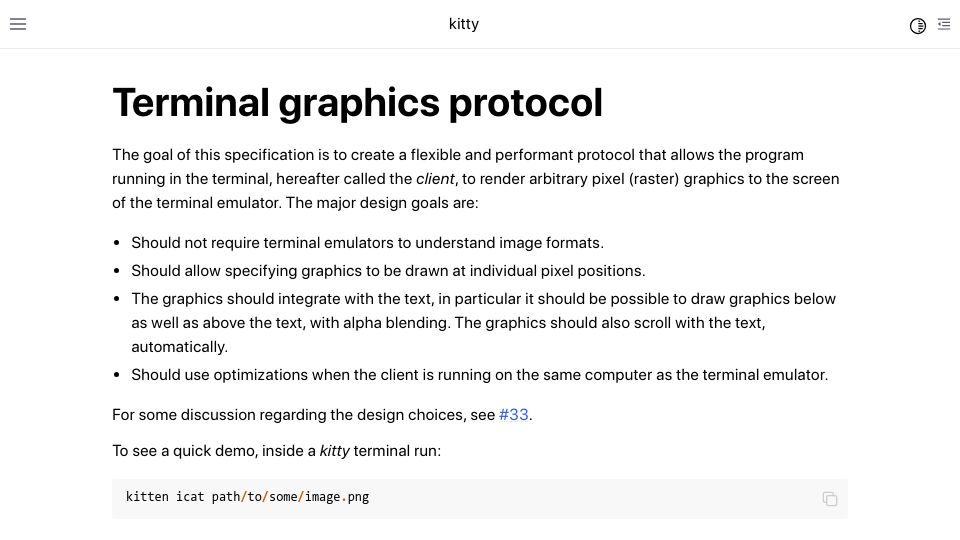Screen dimensions: 960x540
Task: Click the italic word 'kitty' in the demo sentence
Action: coord(334,451)
